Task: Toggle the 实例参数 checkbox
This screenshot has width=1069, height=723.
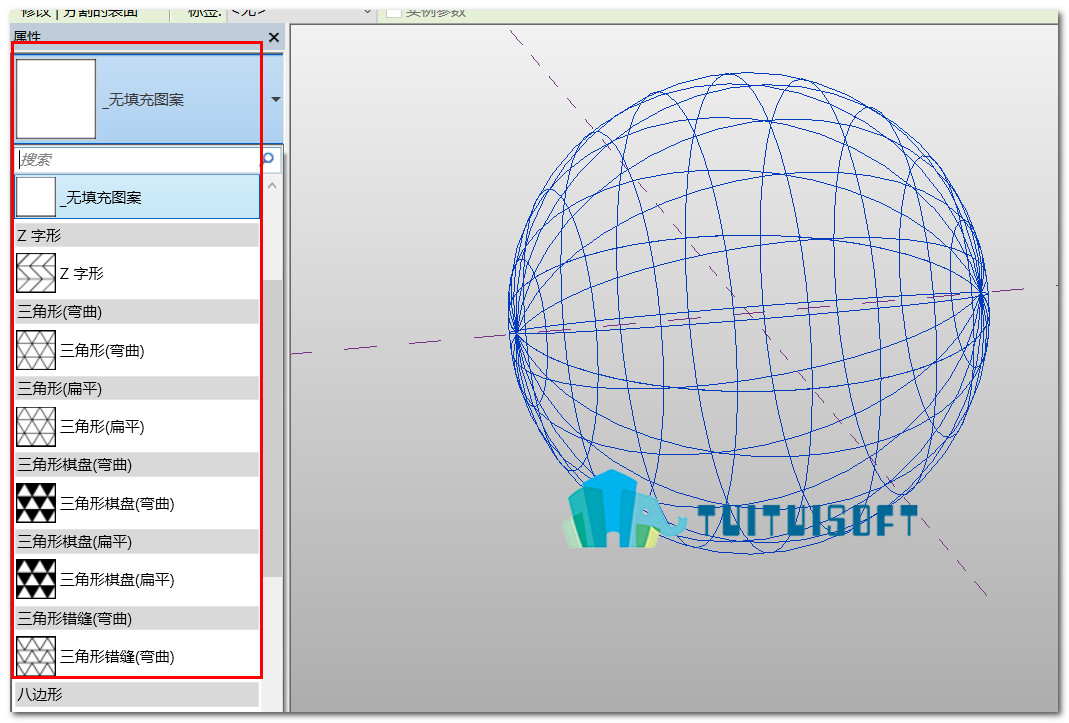Action: [x=393, y=12]
